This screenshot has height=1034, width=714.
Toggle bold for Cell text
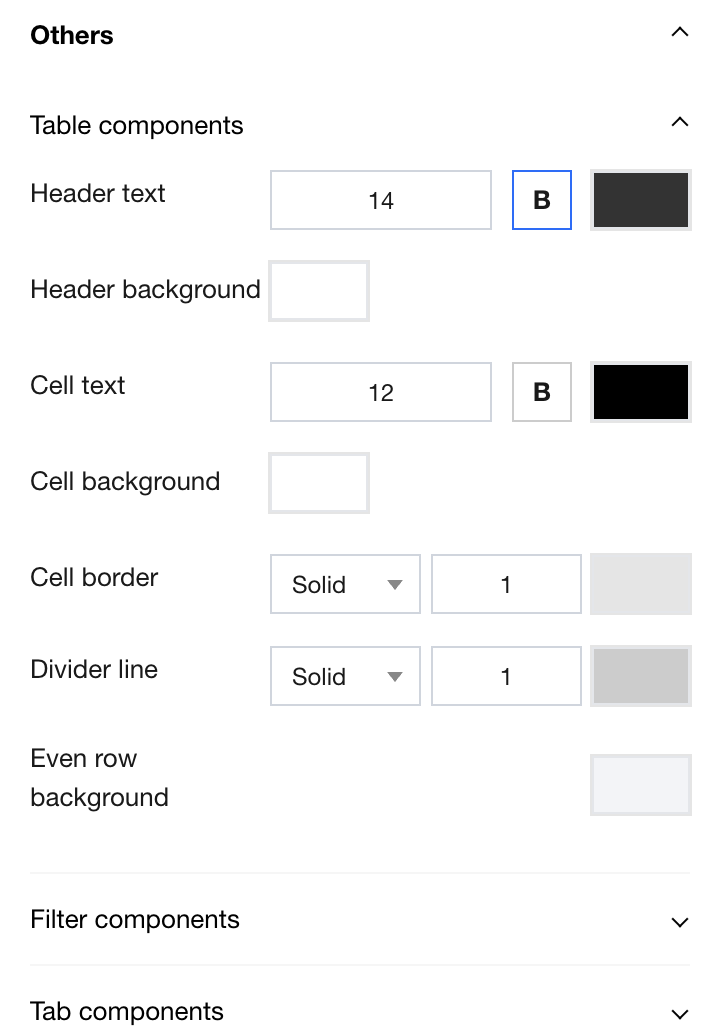[x=542, y=392]
